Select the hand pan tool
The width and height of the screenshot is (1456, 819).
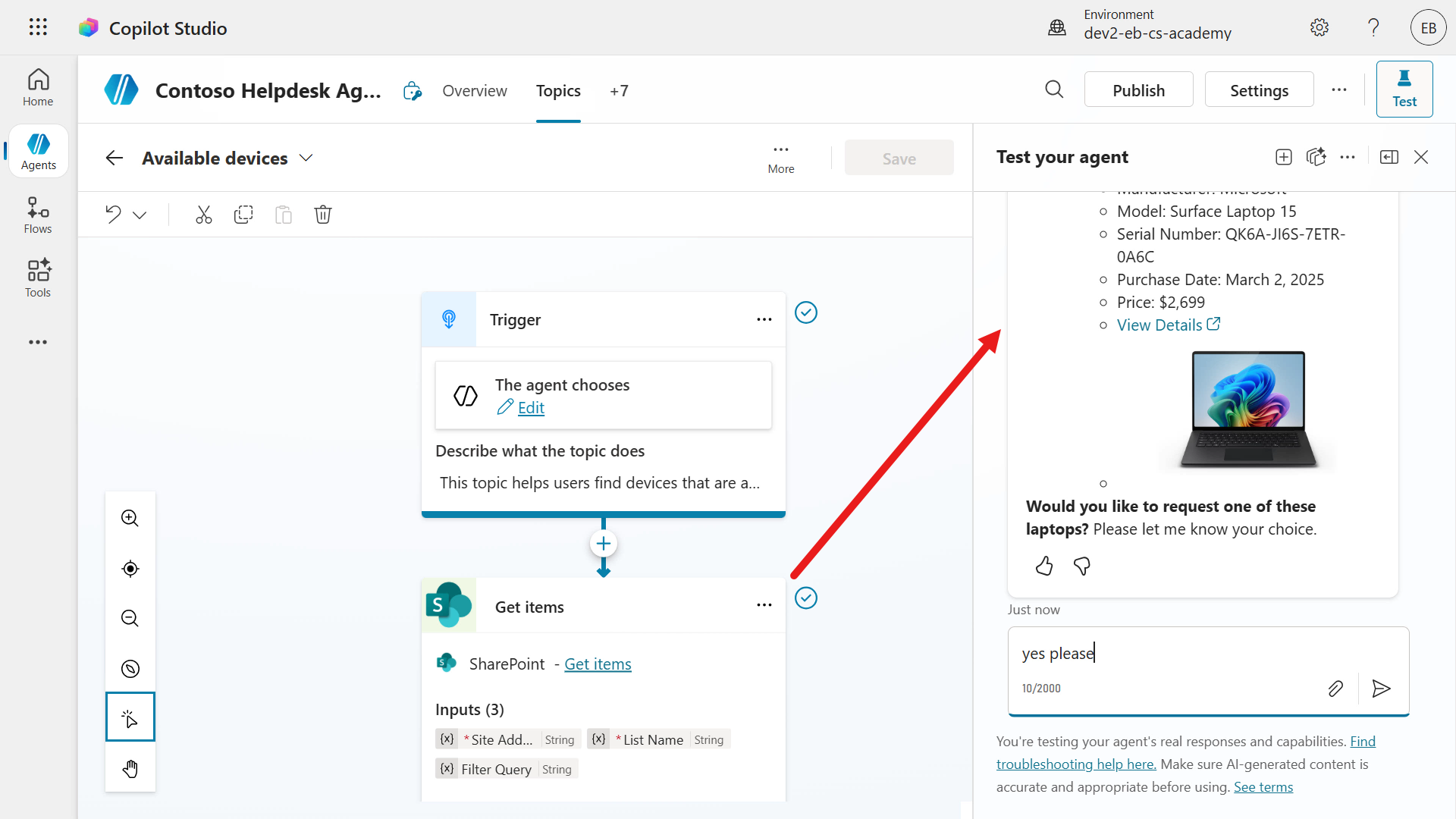pos(130,768)
